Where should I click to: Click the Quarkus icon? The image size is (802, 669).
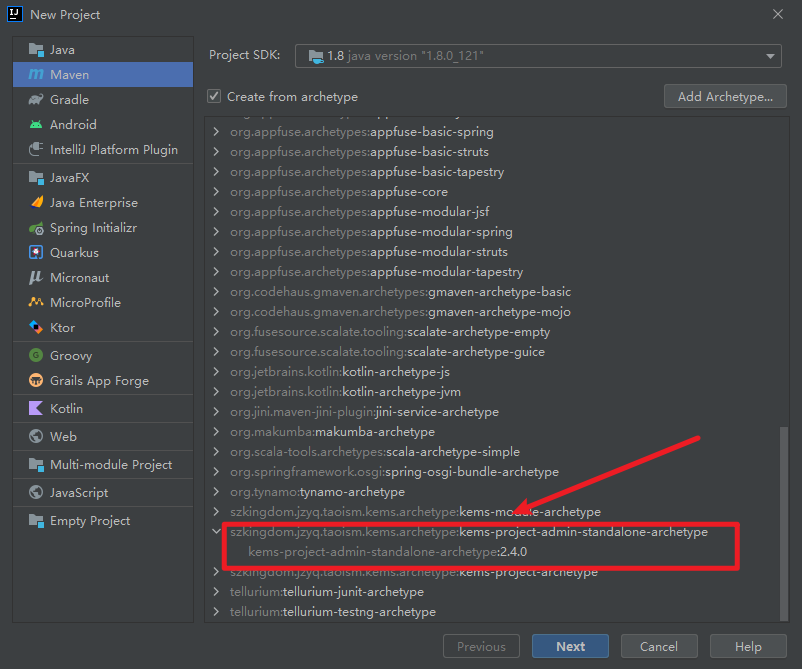click(36, 253)
